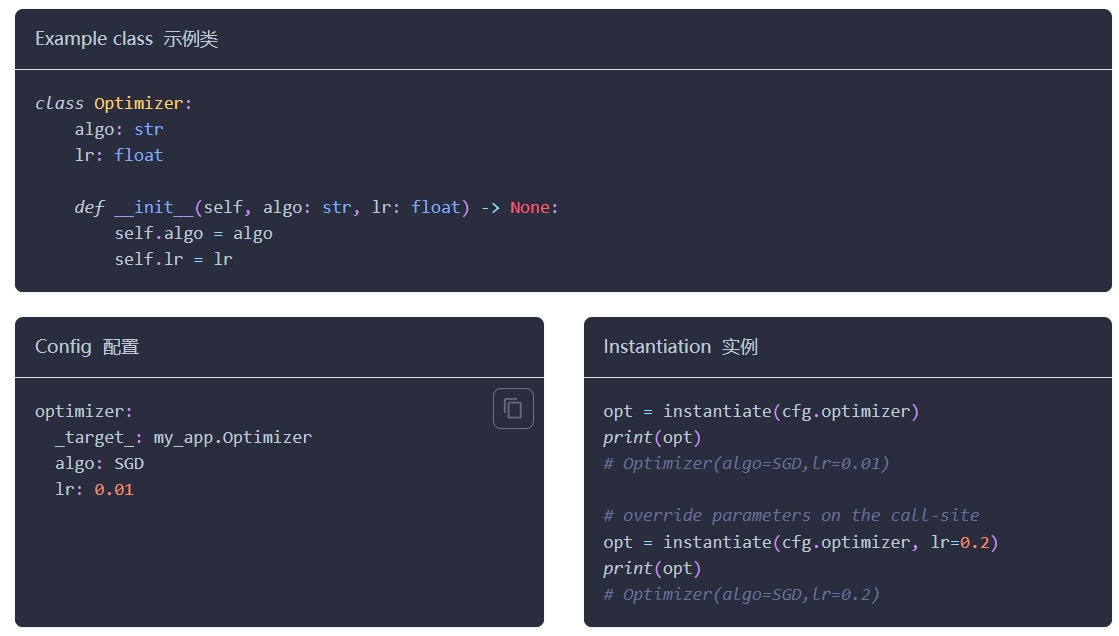Click the optimizer: key in config
1119x636 pixels.
pos(83,412)
